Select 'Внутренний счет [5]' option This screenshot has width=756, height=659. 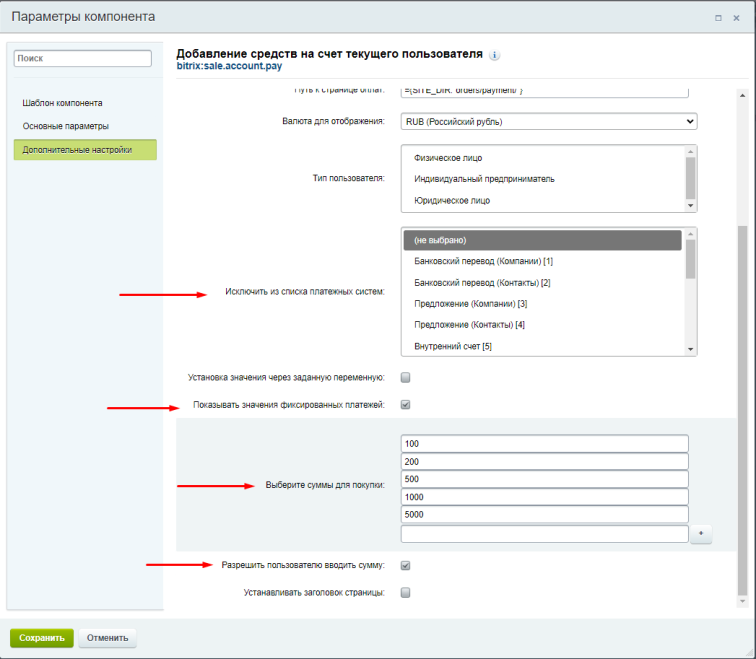click(x=542, y=346)
